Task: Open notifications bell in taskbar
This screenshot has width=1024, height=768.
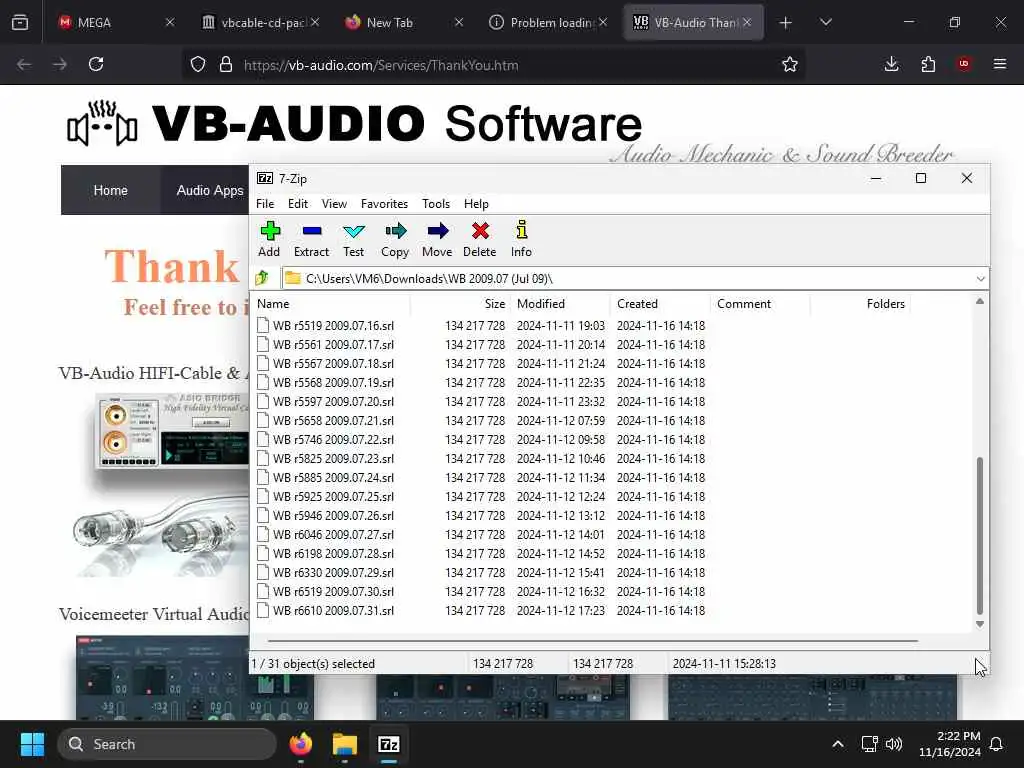Action: [997, 744]
